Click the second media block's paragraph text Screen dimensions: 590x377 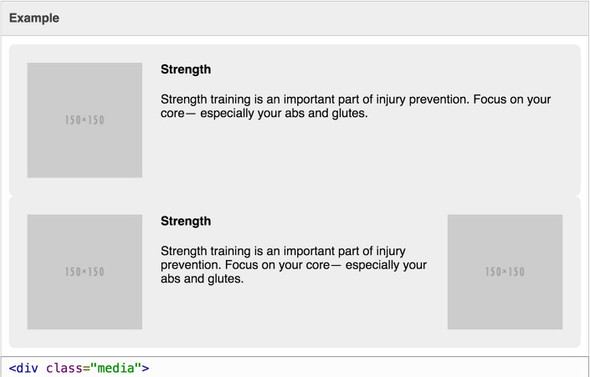coord(293,265)
